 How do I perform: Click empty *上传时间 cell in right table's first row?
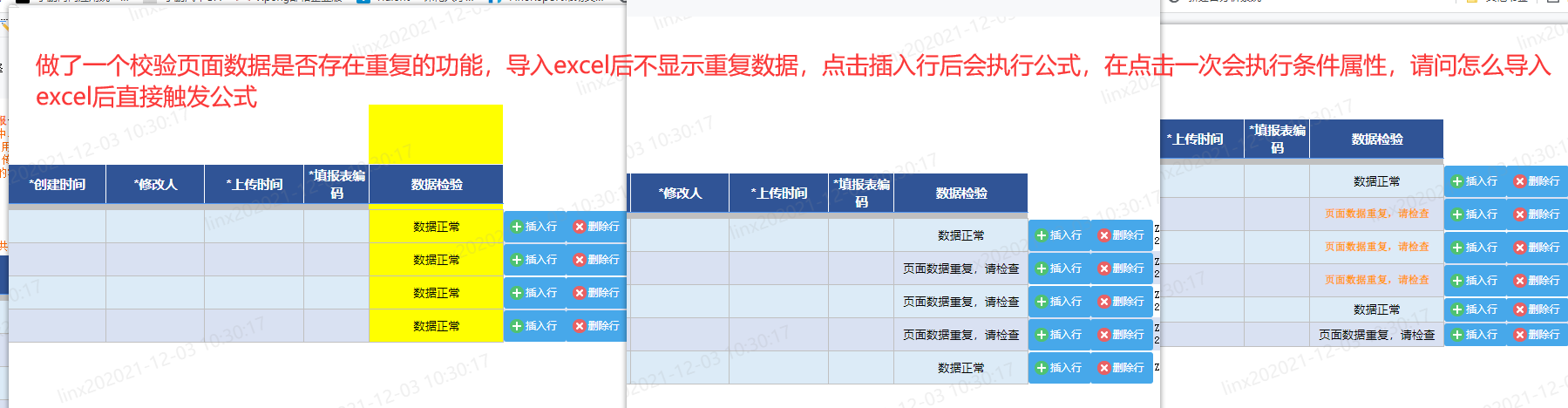(1203, 181)
